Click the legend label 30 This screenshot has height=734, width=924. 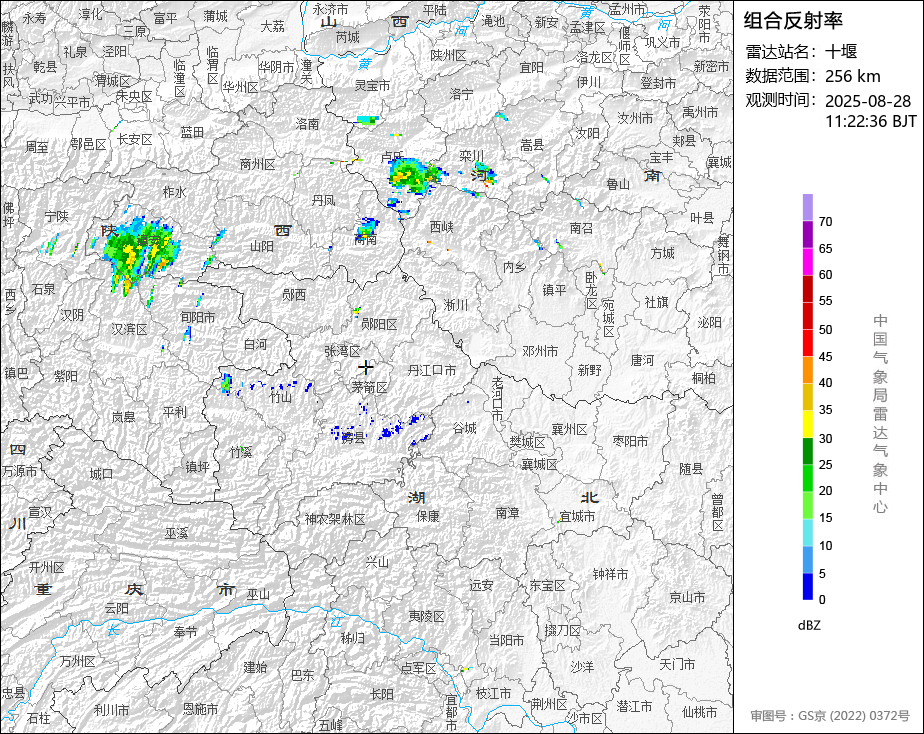click(826, 438)
